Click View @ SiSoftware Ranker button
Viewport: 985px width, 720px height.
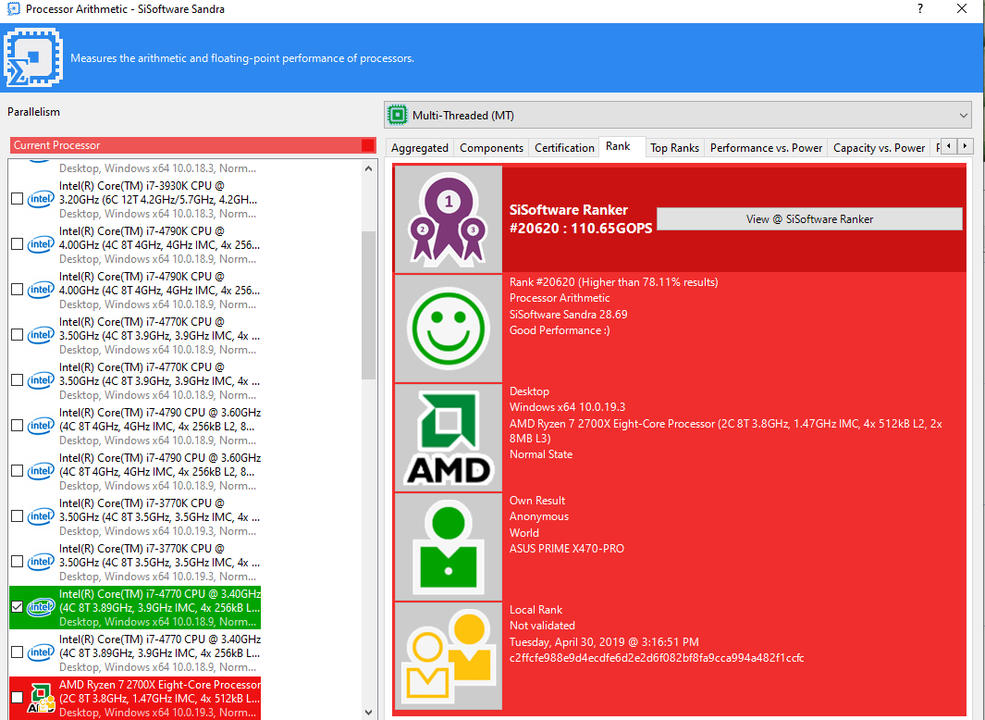[x=809, y=219]
